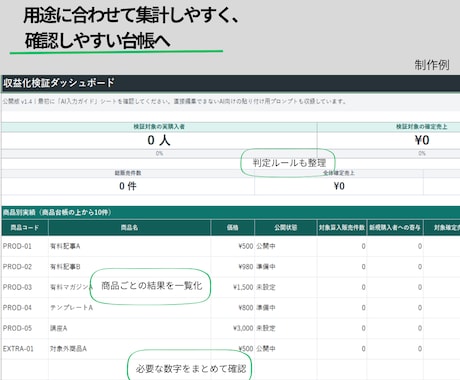Click the 有料記事B product name cell

(x=129, y=267)
